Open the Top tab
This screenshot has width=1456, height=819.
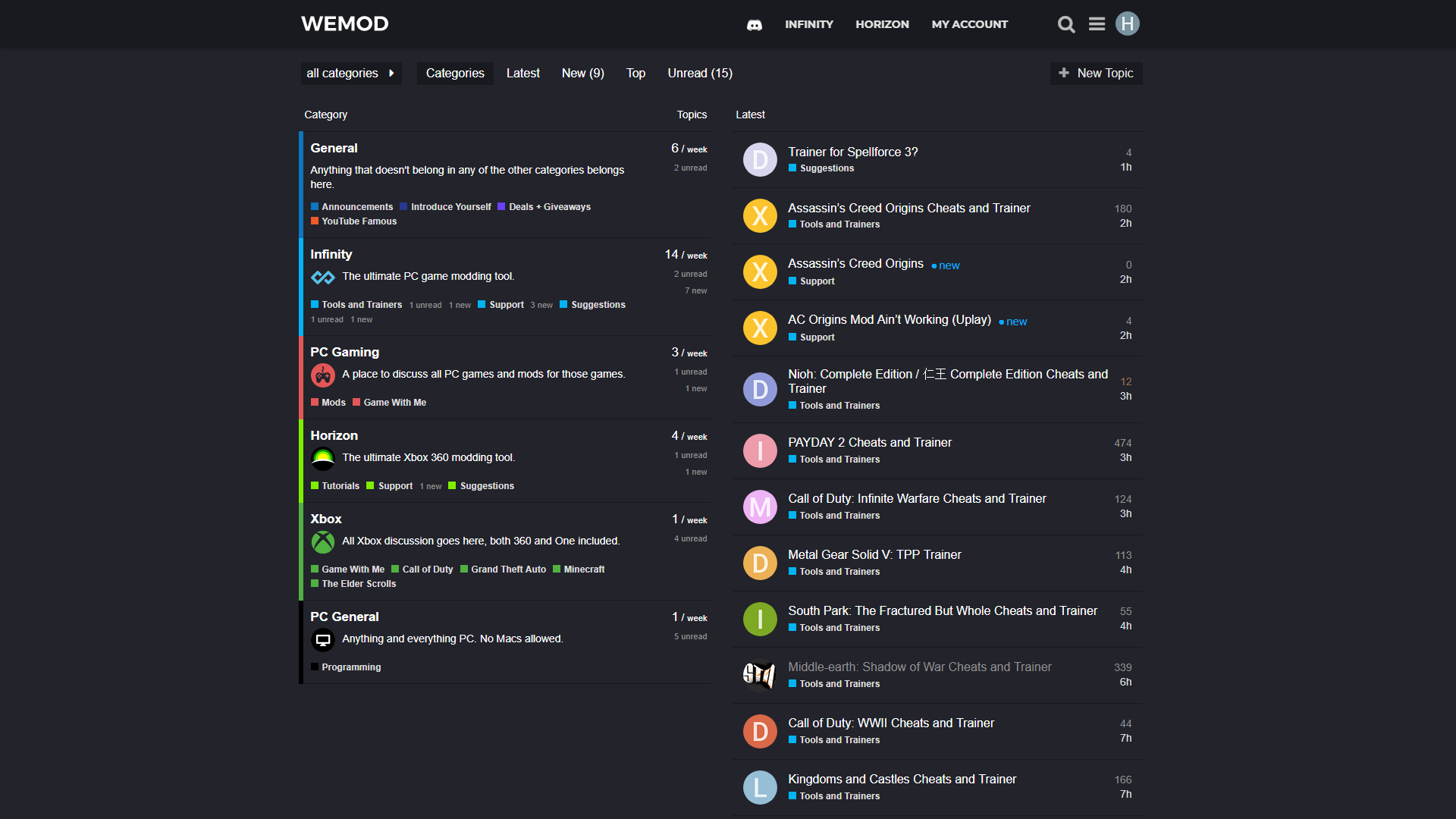(635, 74)
